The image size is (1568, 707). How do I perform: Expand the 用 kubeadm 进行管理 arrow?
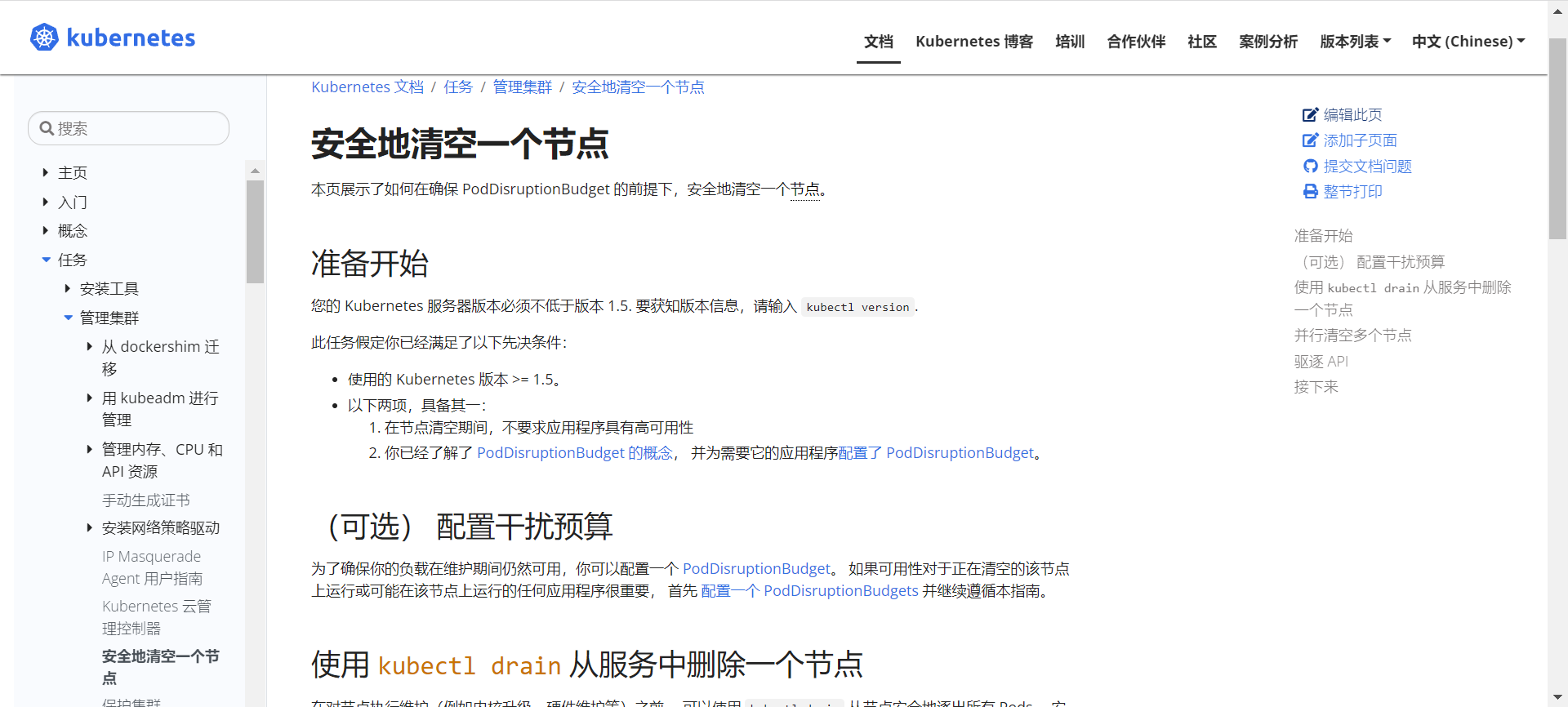coord(89,398)
